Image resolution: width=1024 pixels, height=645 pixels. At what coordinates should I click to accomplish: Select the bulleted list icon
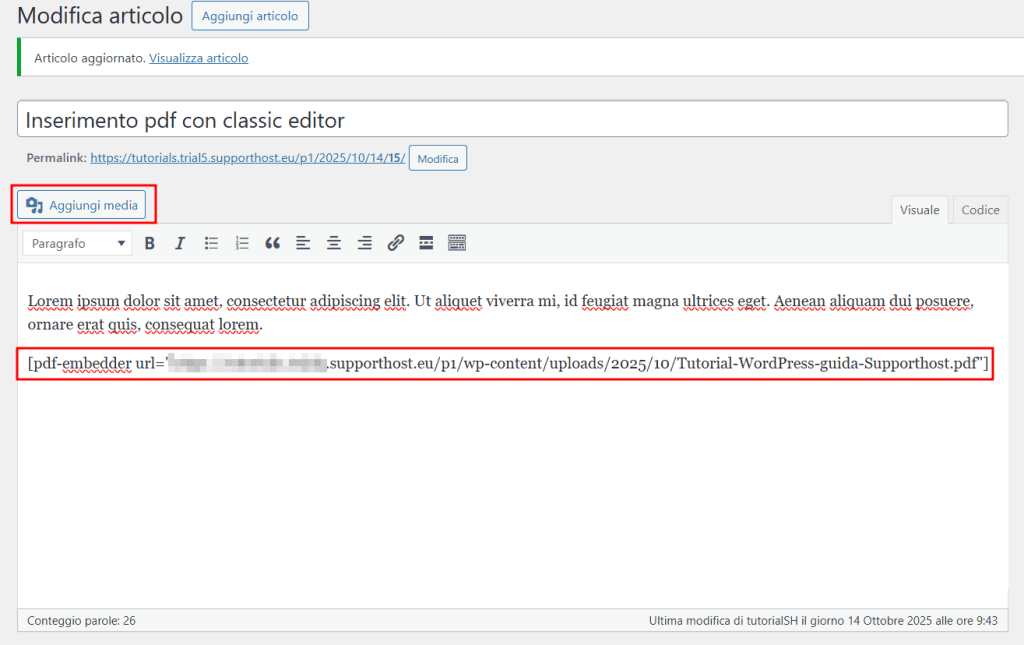point(211,242)
